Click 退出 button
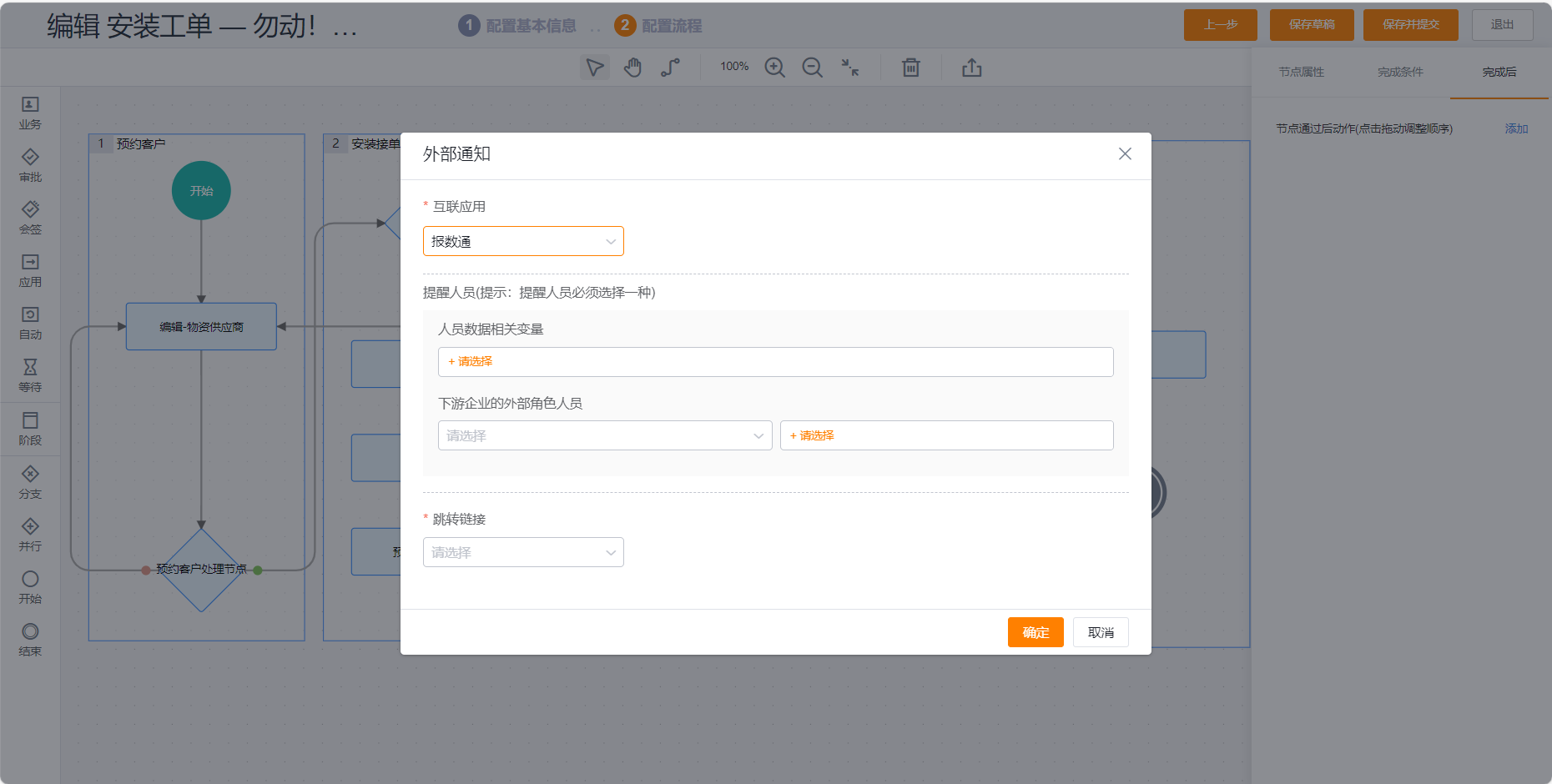 tap(1502, 25)
